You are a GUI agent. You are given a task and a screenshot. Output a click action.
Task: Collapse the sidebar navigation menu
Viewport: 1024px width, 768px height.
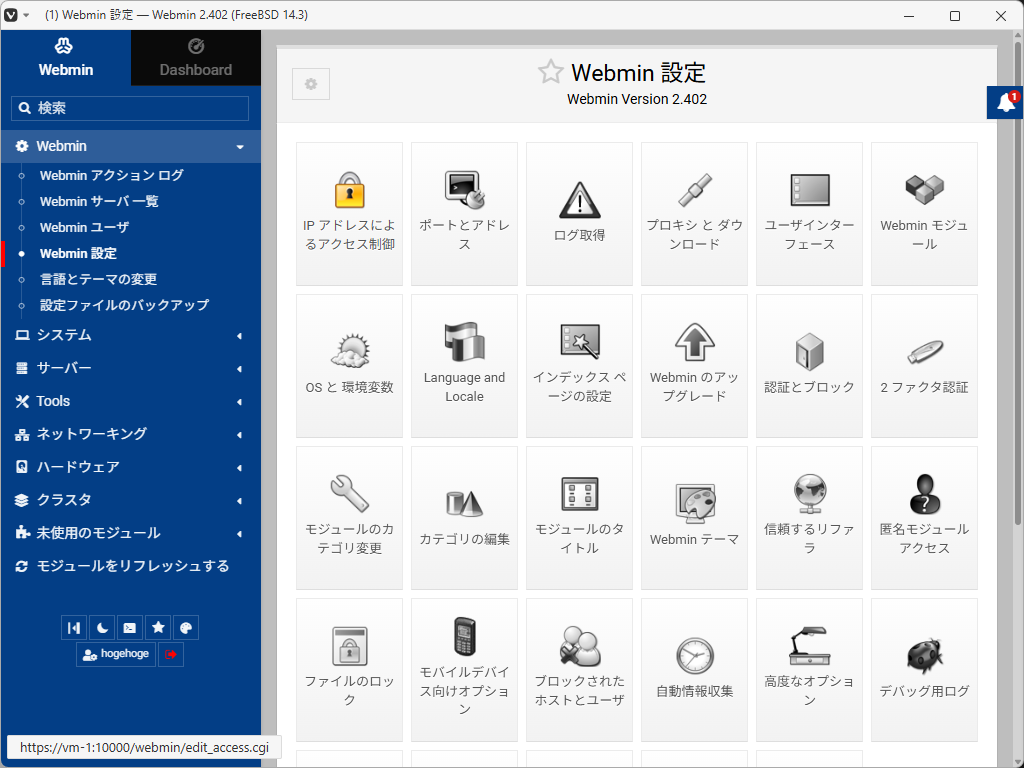(74, 628)
